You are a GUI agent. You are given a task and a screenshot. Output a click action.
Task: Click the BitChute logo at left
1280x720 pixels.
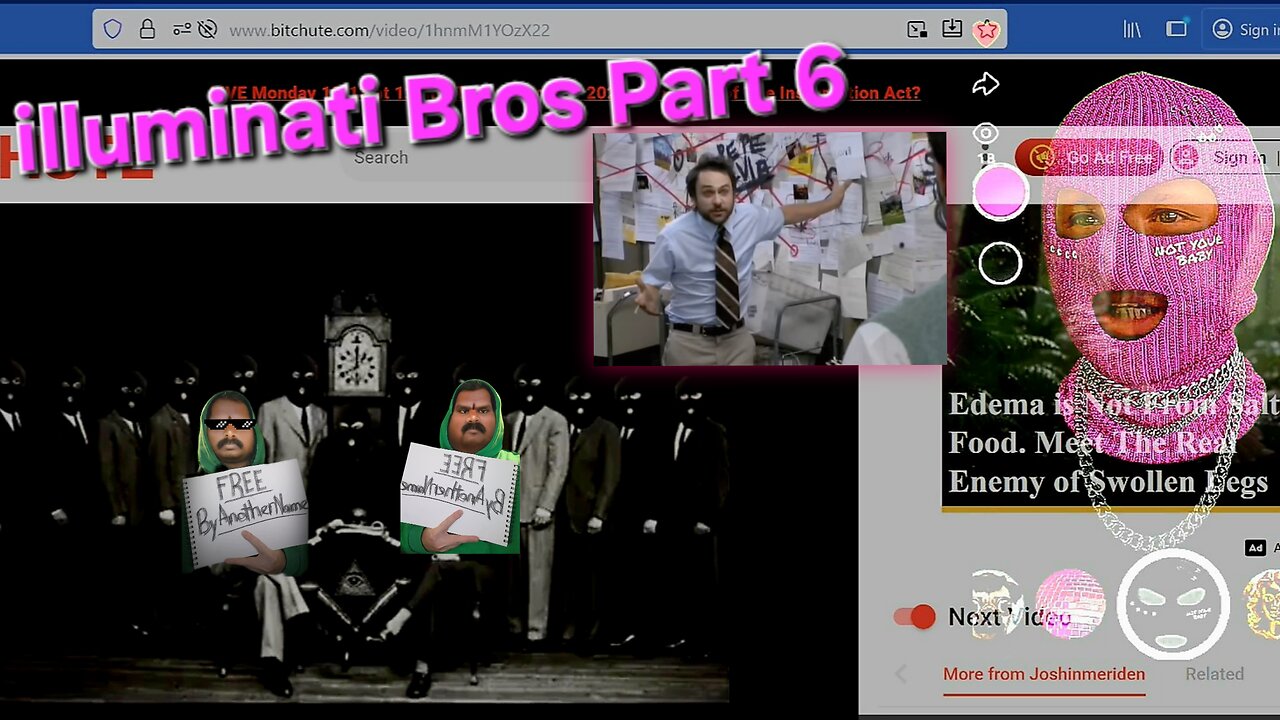pyautogui.click(x=76, y=157)
